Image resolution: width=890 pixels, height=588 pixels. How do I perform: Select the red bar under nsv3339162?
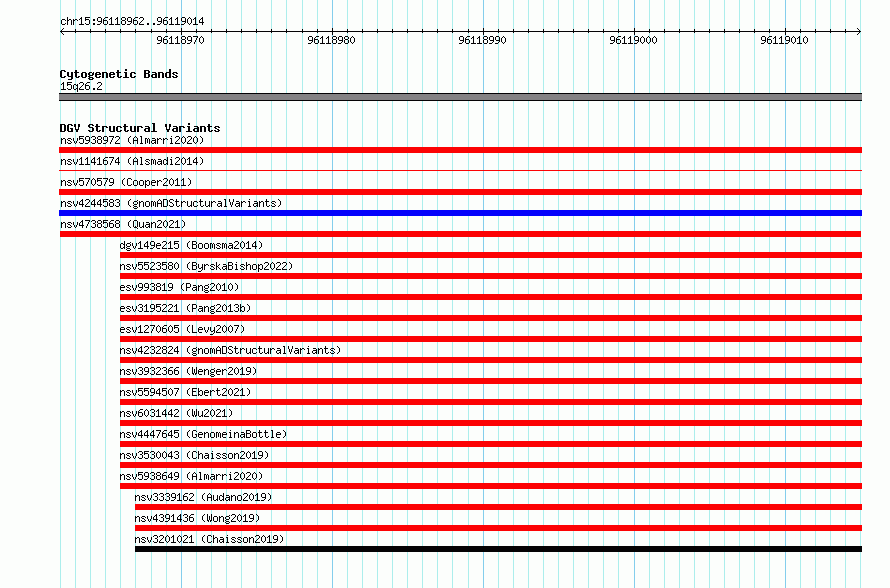(x=498, y=507)
